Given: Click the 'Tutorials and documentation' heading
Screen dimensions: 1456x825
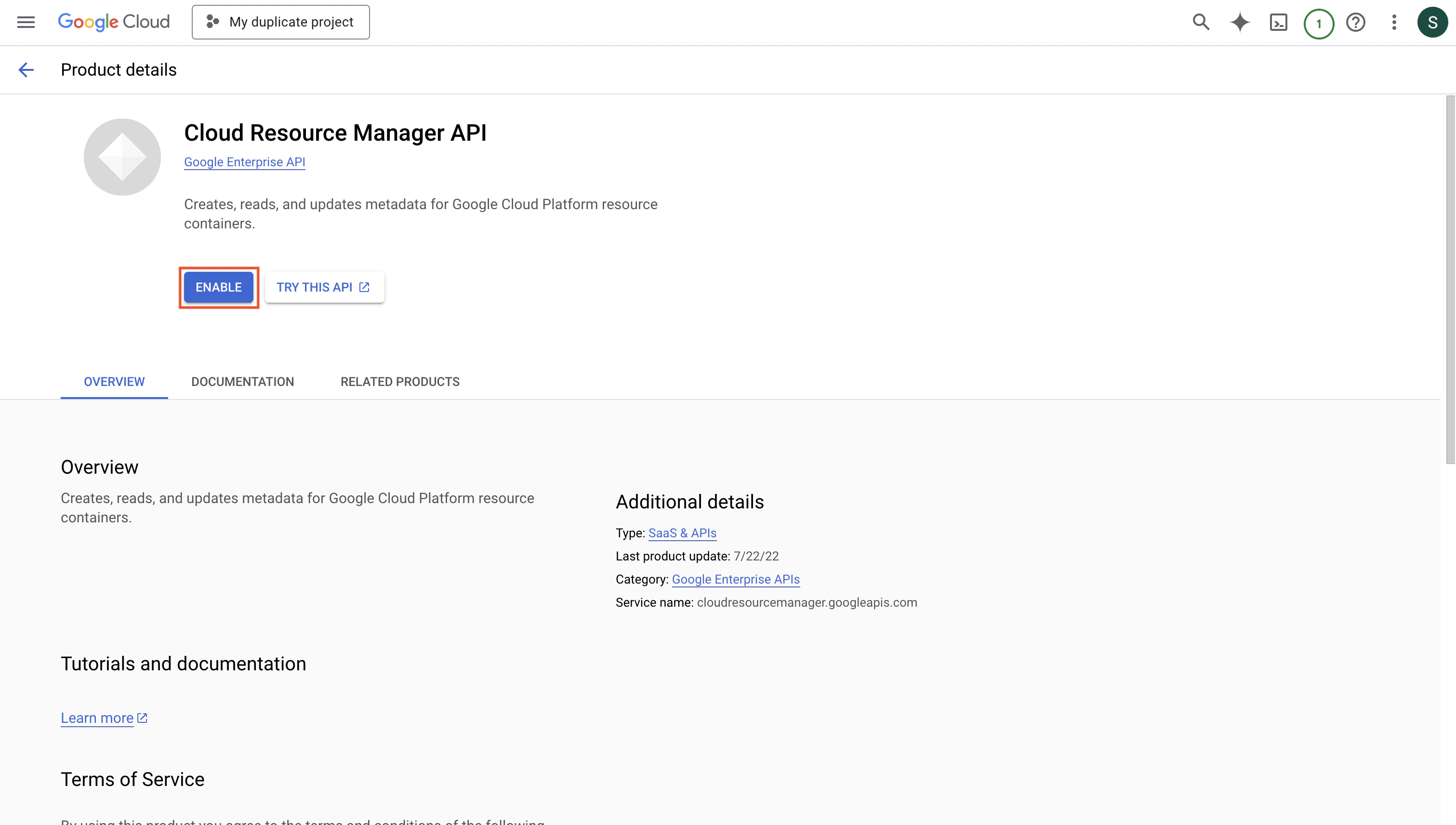Looking at the screenshot, I should pos(184,664).
